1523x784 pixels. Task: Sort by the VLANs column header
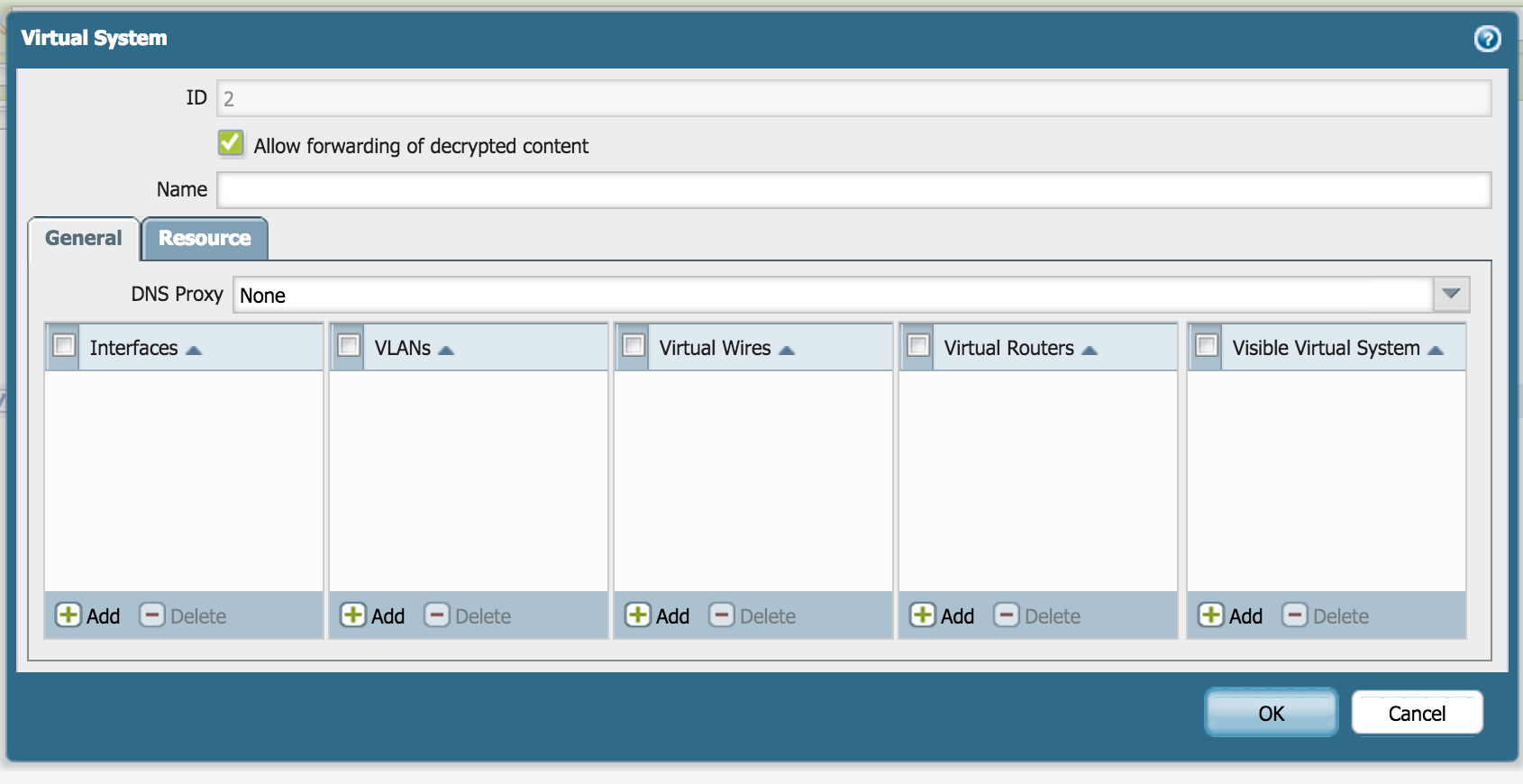click(x=403, y=349)
